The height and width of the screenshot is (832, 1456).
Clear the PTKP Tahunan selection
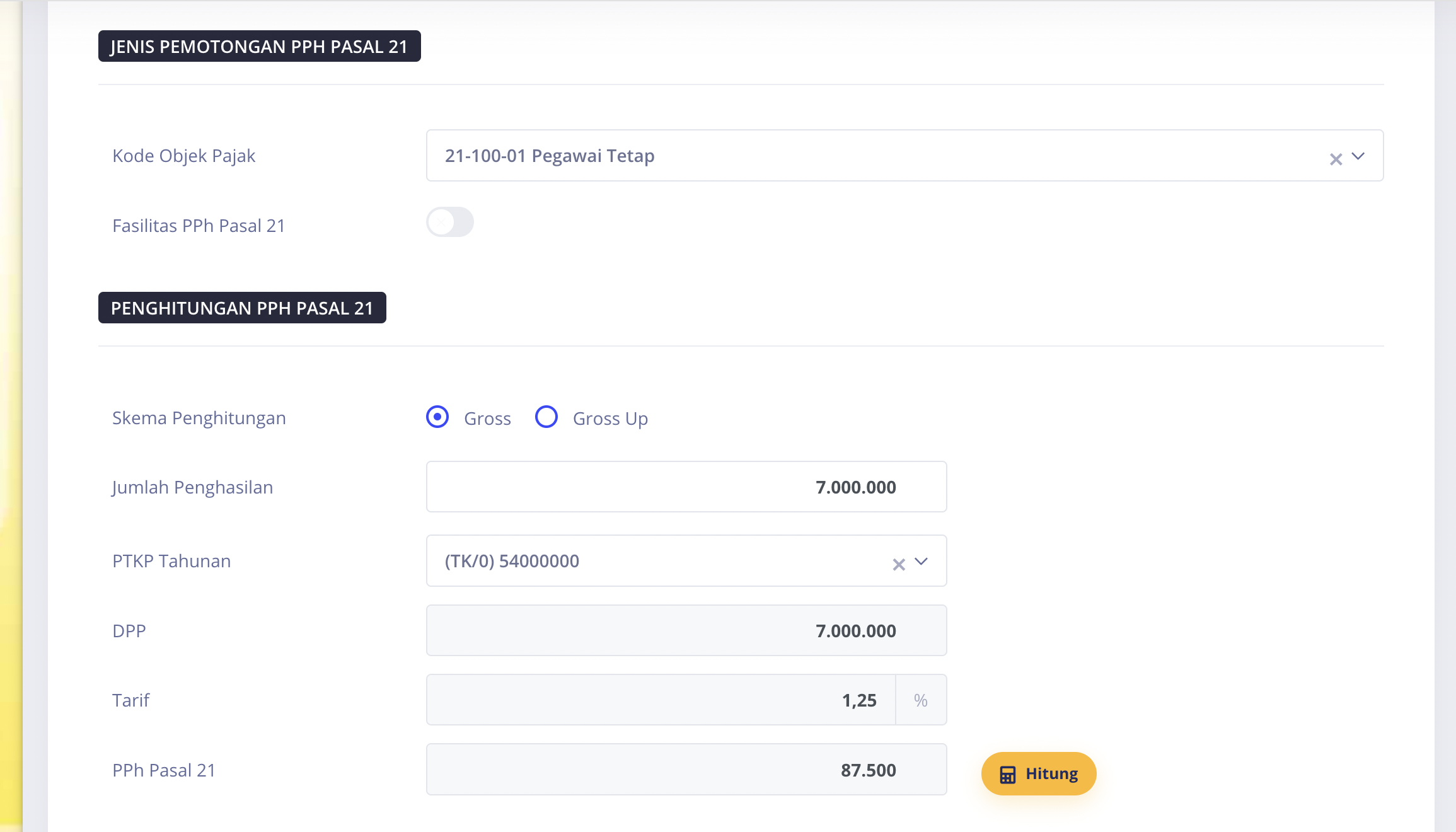pyautogui.click(x=899, y=564)
